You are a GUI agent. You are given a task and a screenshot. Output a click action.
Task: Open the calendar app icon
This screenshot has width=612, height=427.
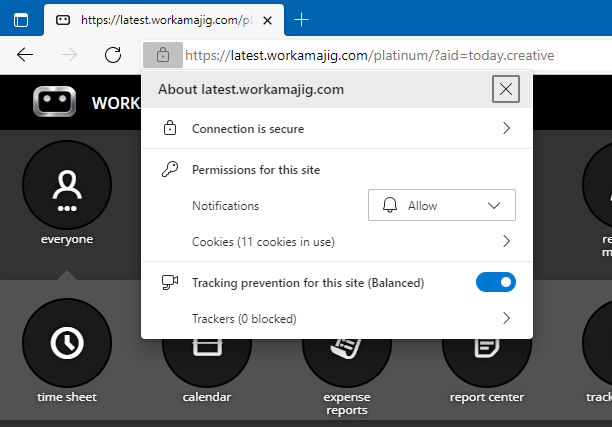click(207, 361)
